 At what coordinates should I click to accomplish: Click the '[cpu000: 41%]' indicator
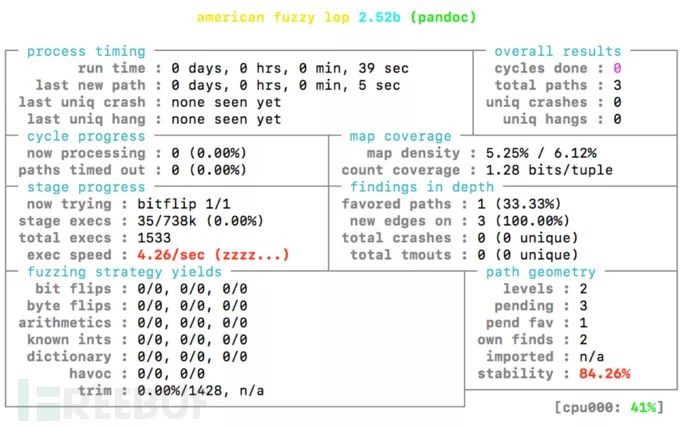pos(609,408)
